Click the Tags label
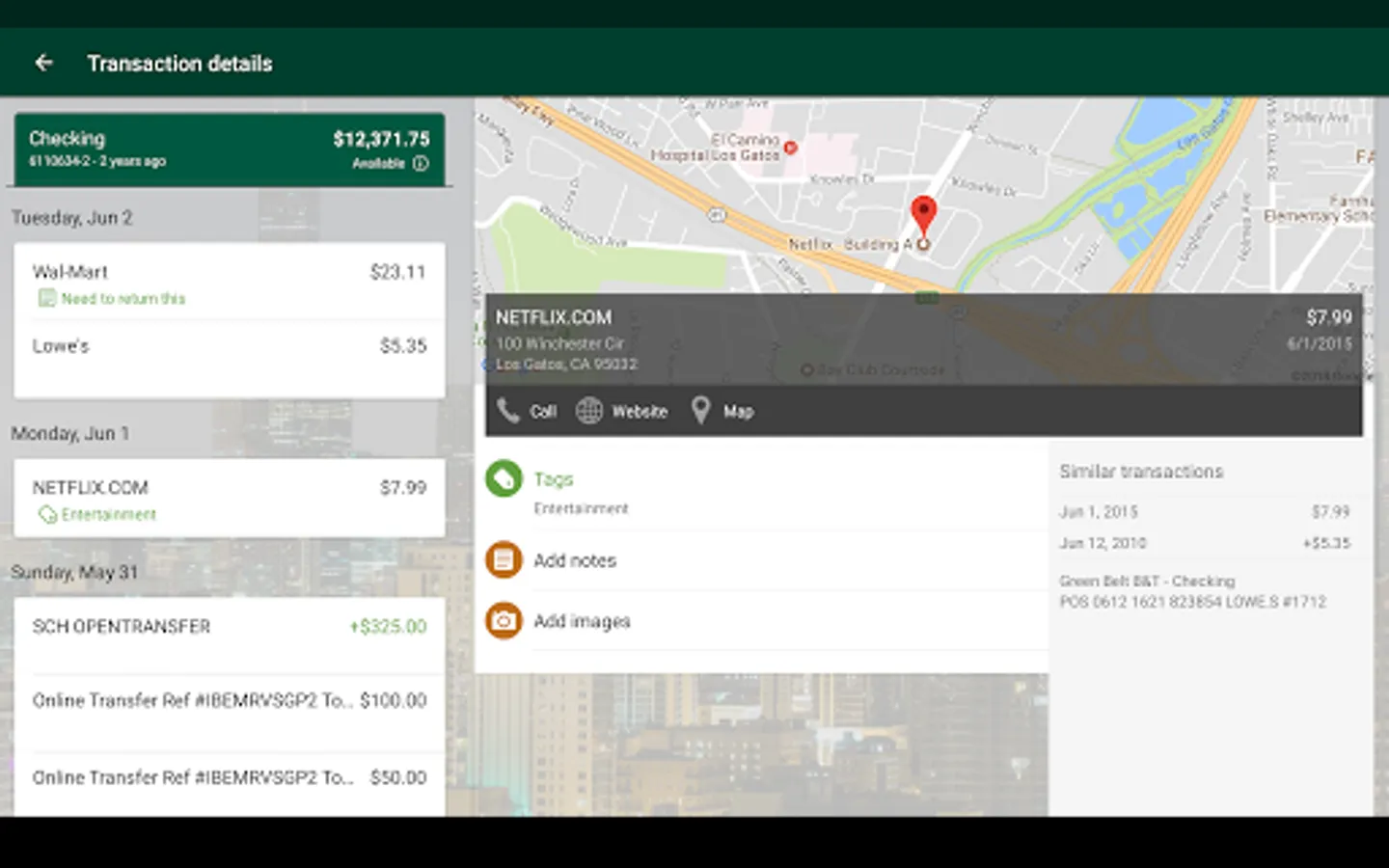The height and width of the screenshot is (868, 1389). click(x=554, y=479)
